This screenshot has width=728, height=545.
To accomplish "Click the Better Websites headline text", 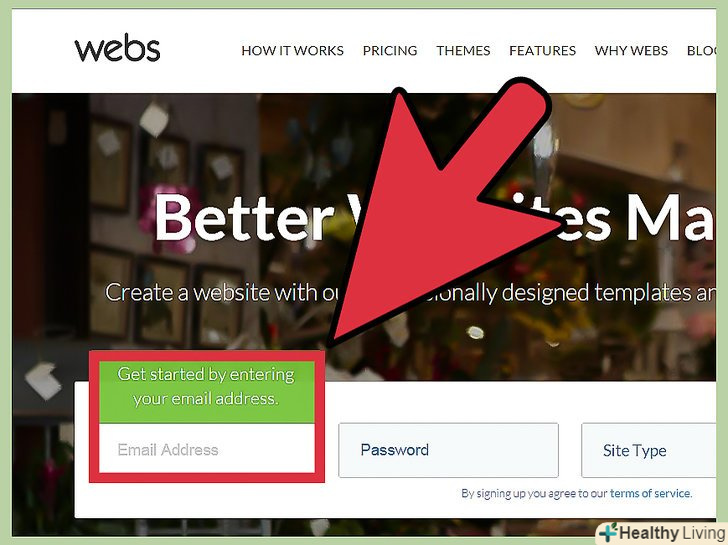I will pyautogui.click(x=434, y=218).
